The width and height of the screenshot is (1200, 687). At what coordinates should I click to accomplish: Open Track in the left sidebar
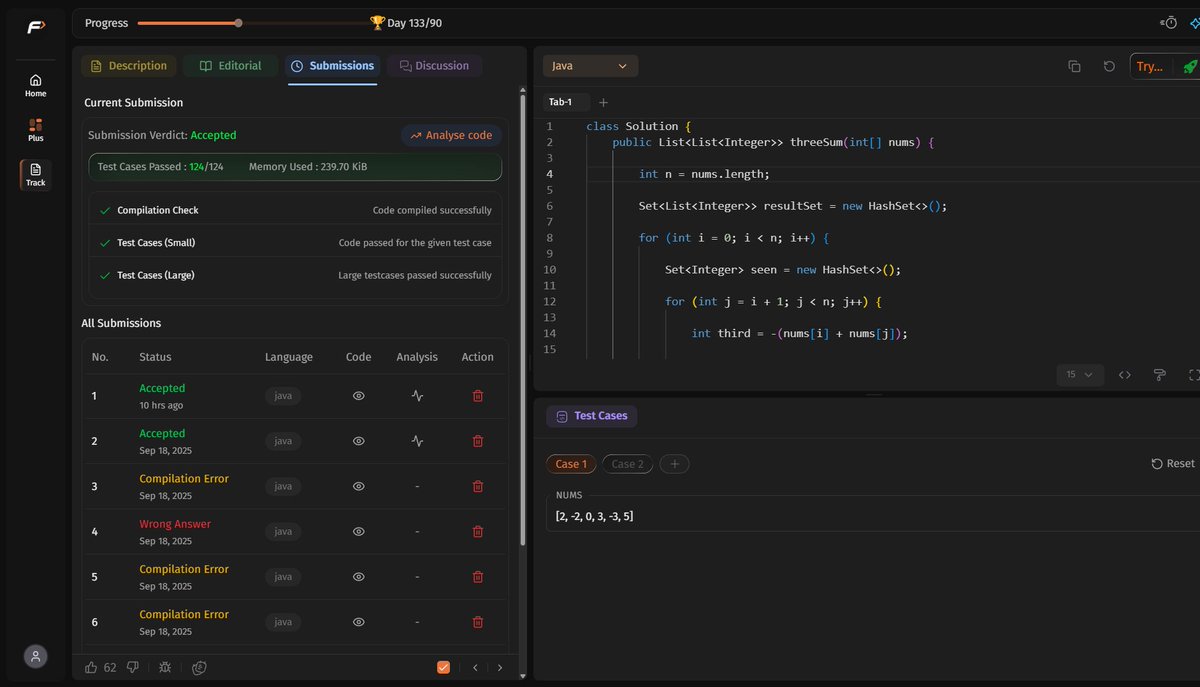pos(35,174)
